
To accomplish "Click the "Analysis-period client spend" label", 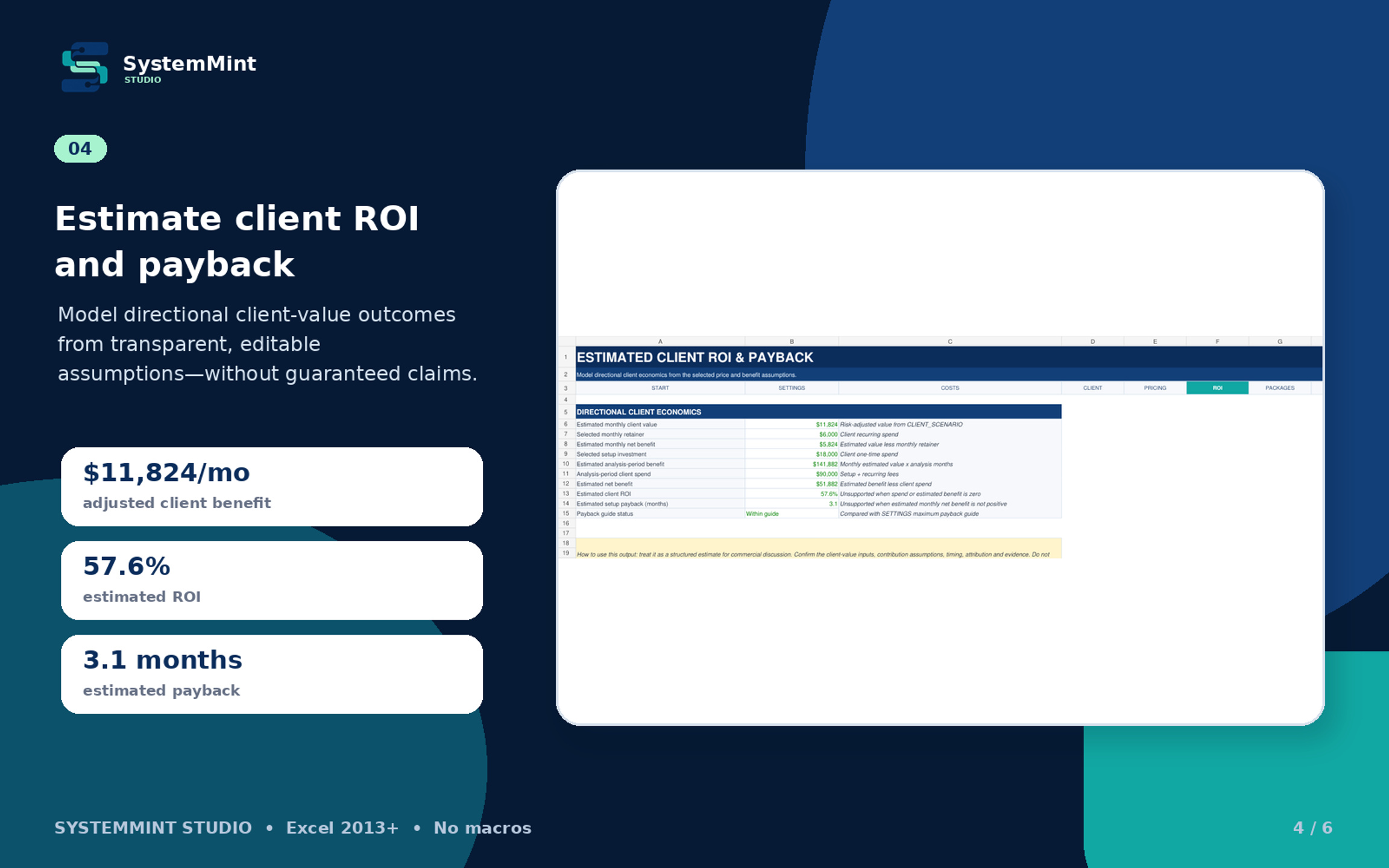I will tap(660, 474).
